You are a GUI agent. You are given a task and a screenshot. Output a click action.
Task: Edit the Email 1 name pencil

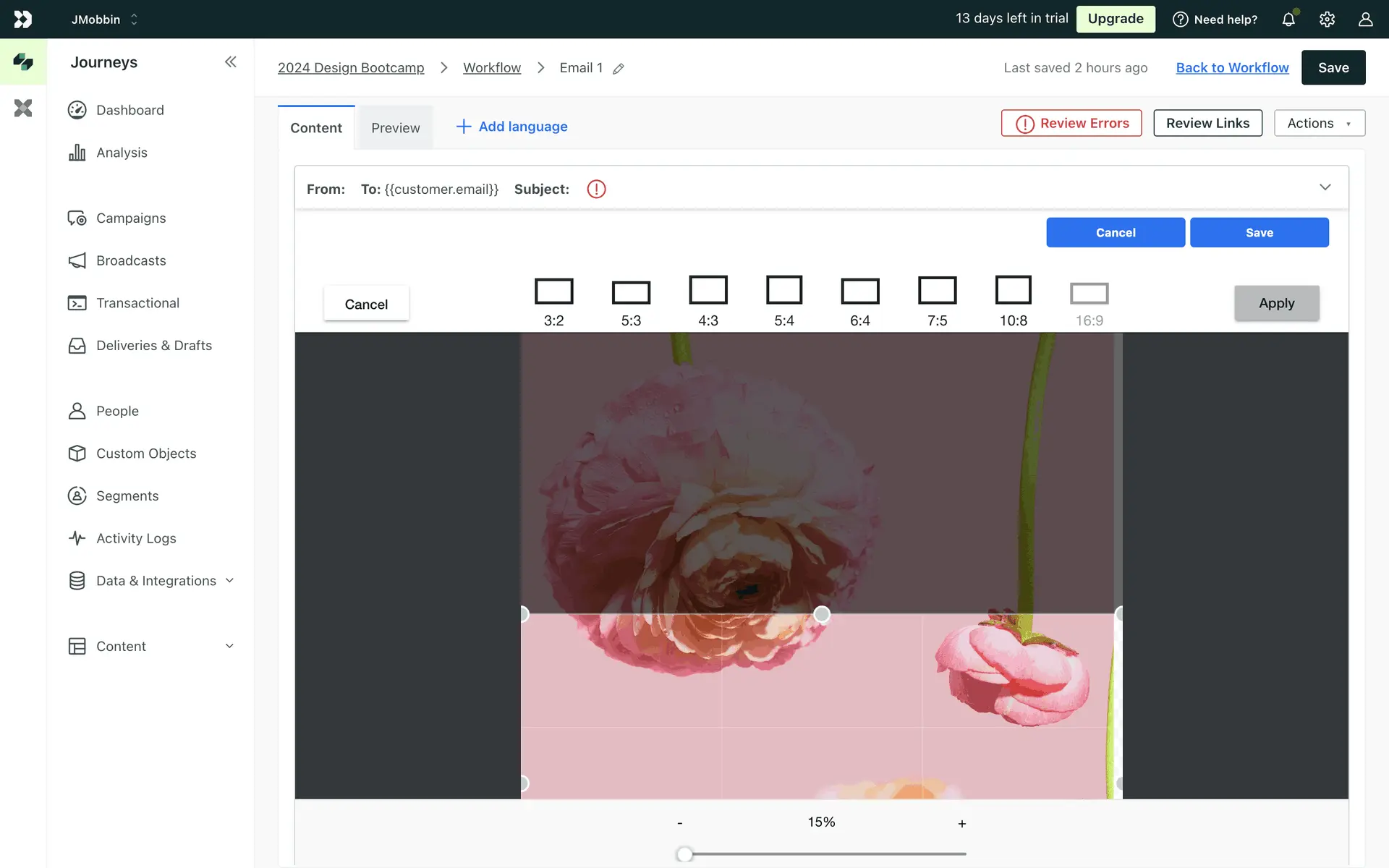coord(619,69)
